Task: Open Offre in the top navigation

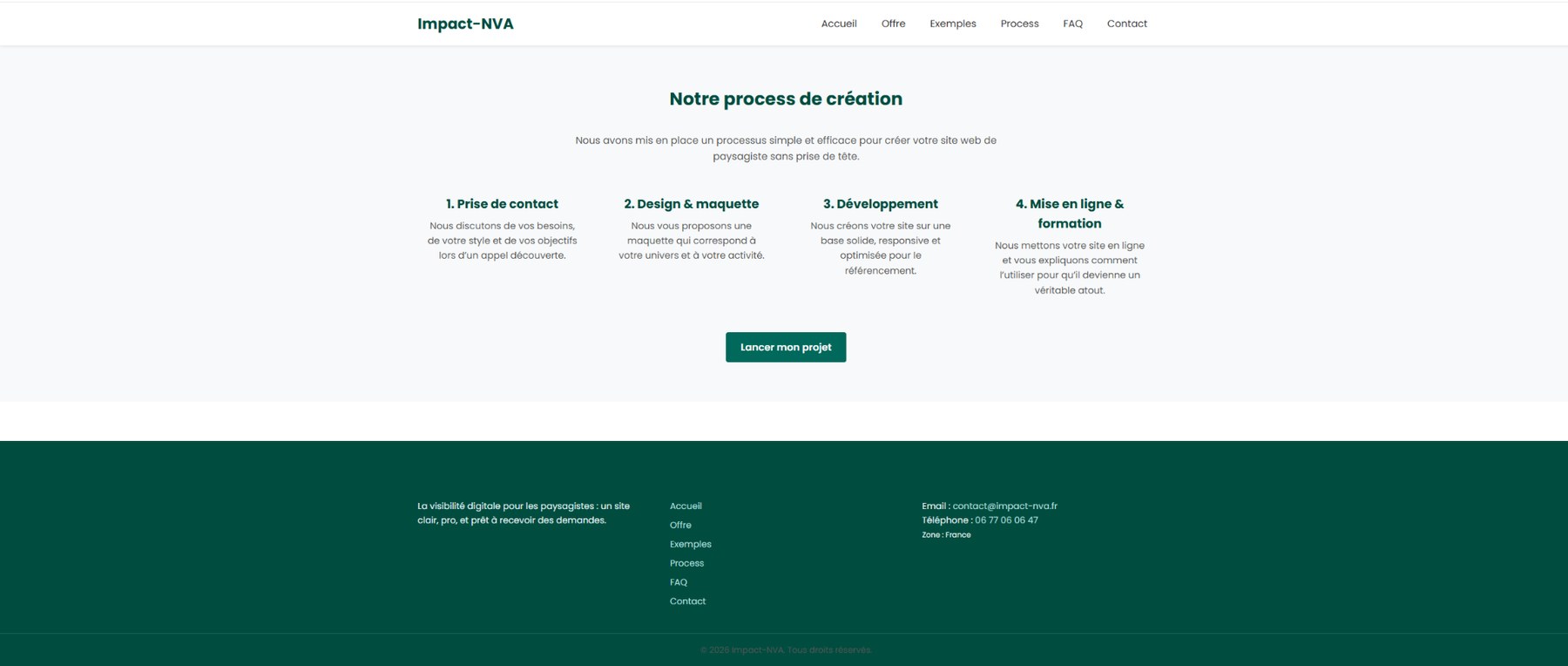Action: pyautogui.click(x=893, y=24)
